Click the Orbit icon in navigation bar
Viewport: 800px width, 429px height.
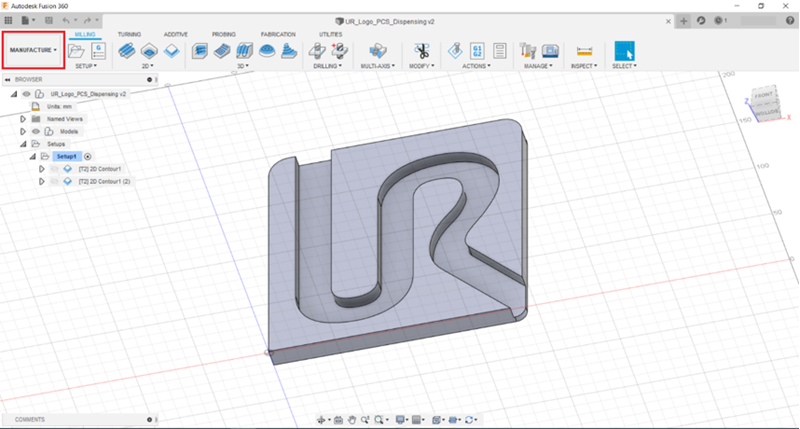click(321, 420)
